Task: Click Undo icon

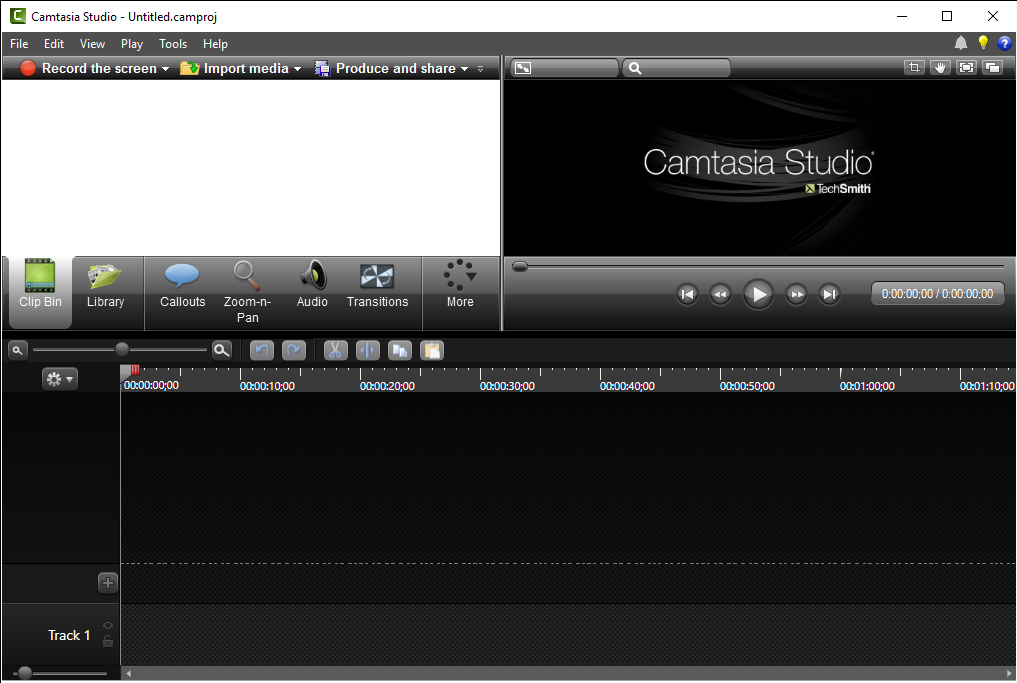Action: tap(262, 350)
